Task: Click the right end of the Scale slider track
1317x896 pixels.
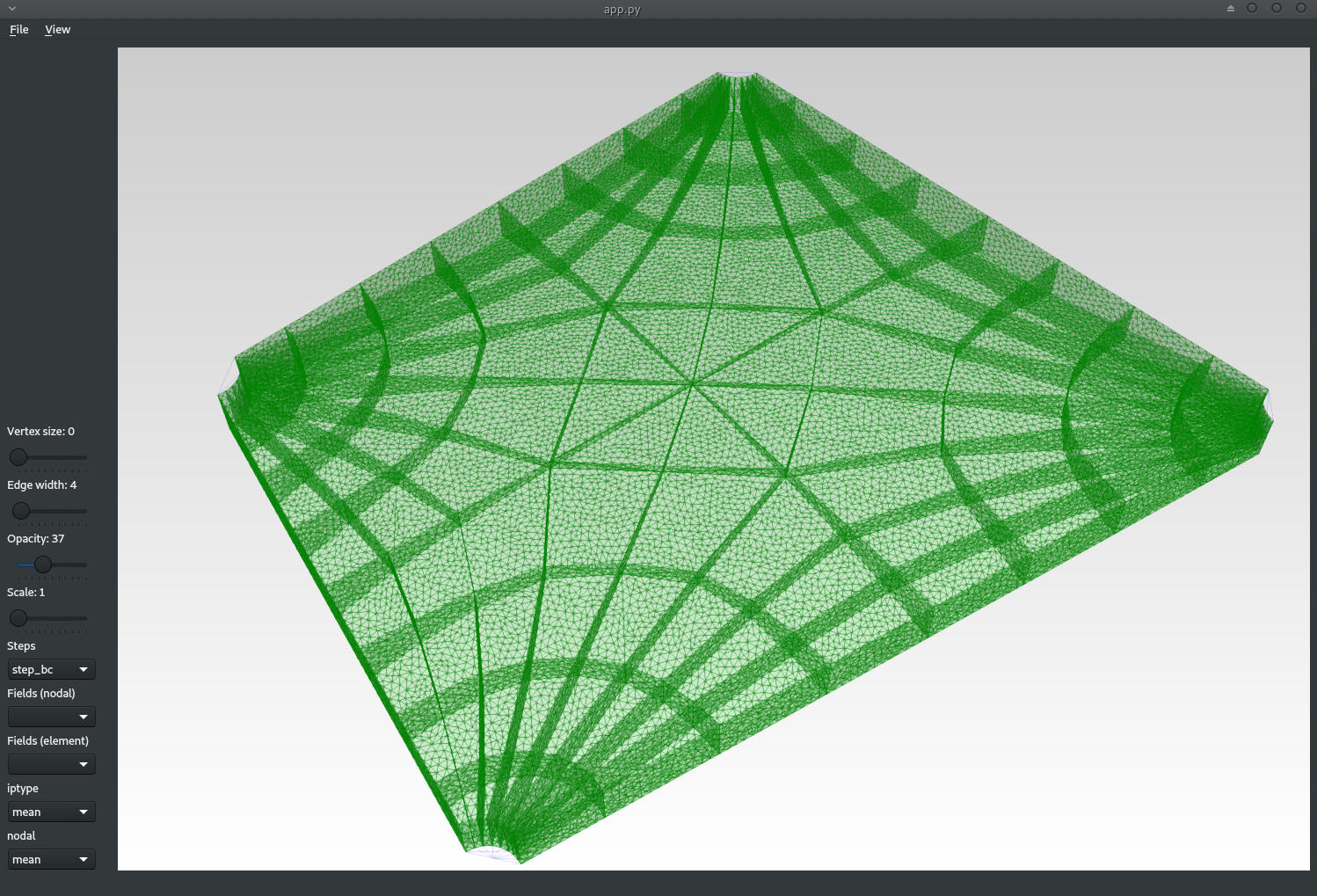Action: coord(84,618)
